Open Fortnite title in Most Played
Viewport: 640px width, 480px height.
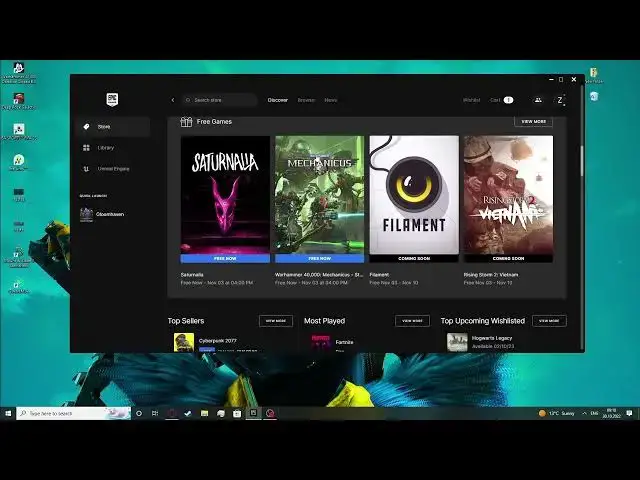(344, 342)
